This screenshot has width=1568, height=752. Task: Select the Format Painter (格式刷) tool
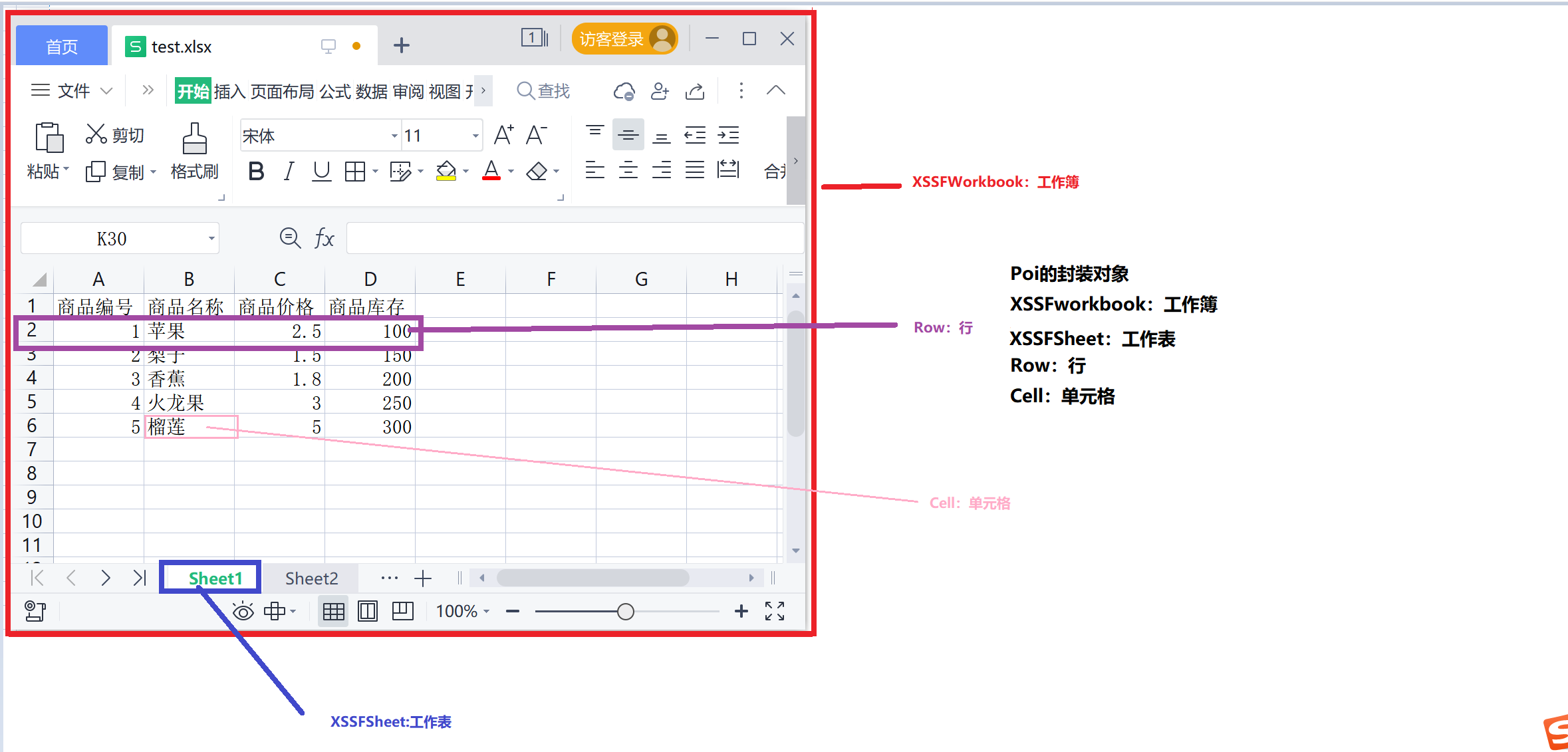(194, 152)
